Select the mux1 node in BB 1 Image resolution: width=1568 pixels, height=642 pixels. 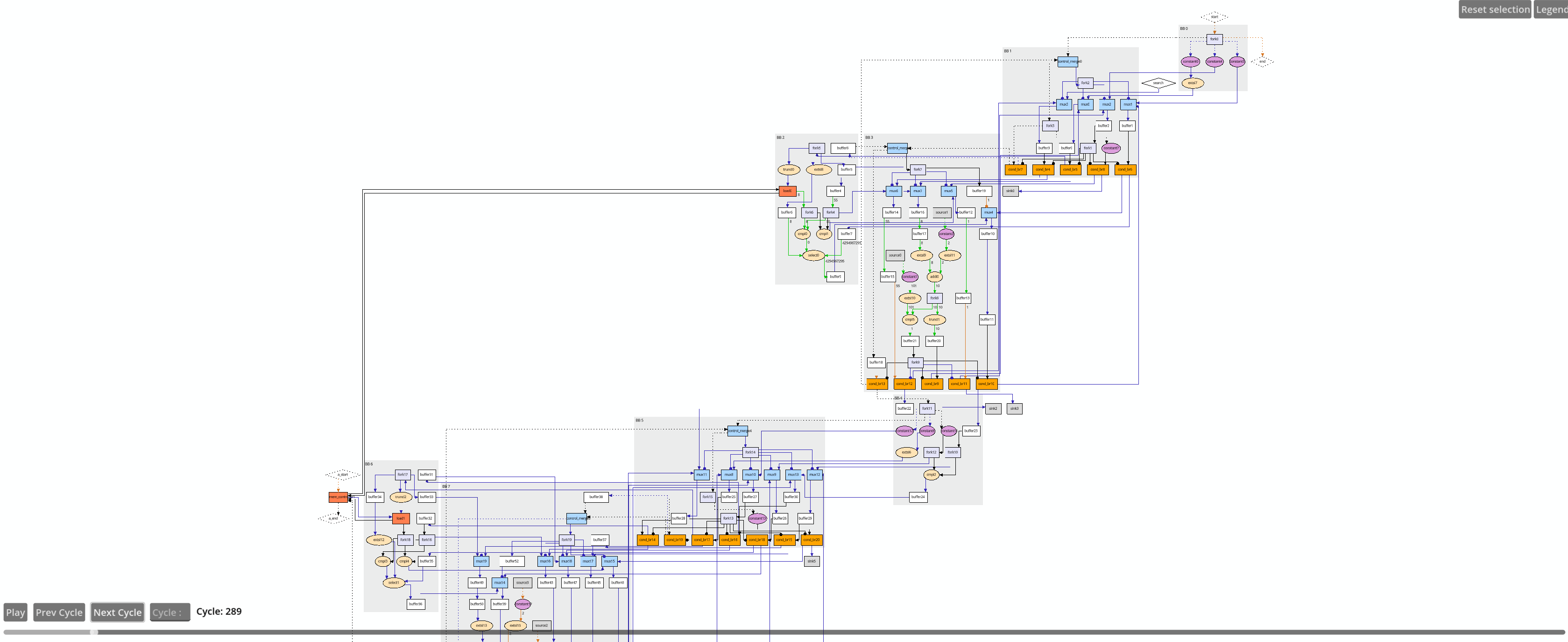pos(1128,104)
